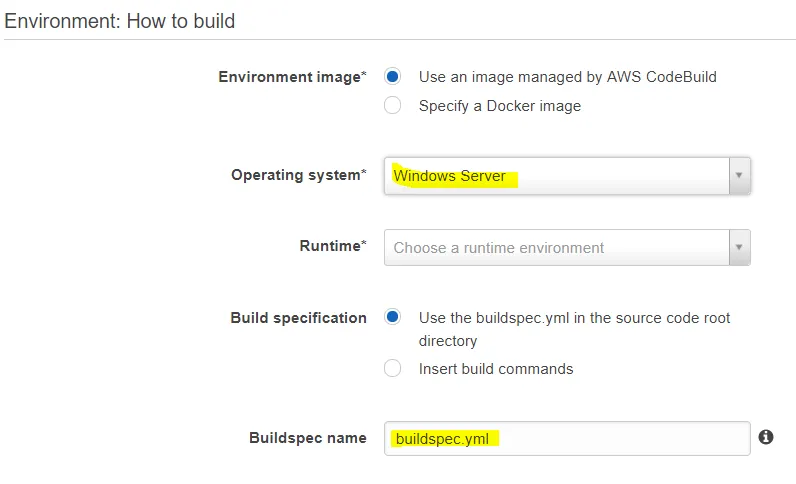Click the 'Build specification' field label
The width and height of the screenshot is (796, 484).
coord(298,318)
